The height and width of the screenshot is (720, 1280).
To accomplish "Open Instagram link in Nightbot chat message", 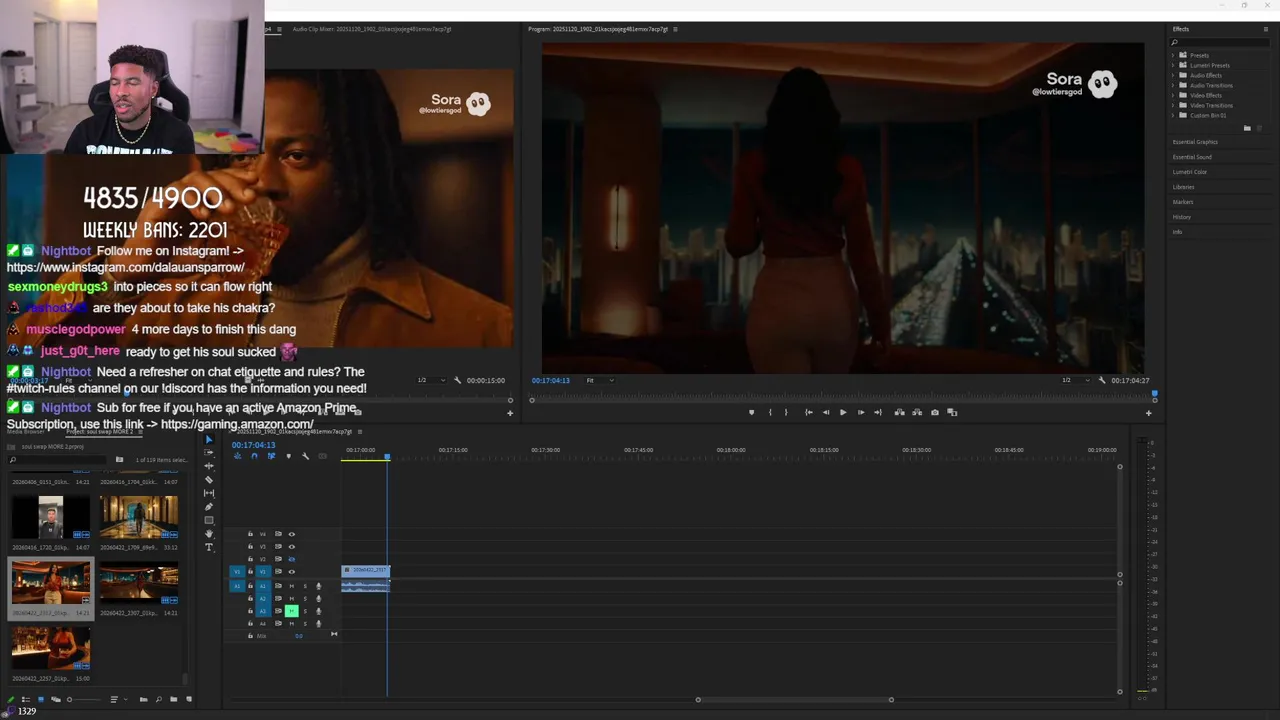I will (125, 268).
